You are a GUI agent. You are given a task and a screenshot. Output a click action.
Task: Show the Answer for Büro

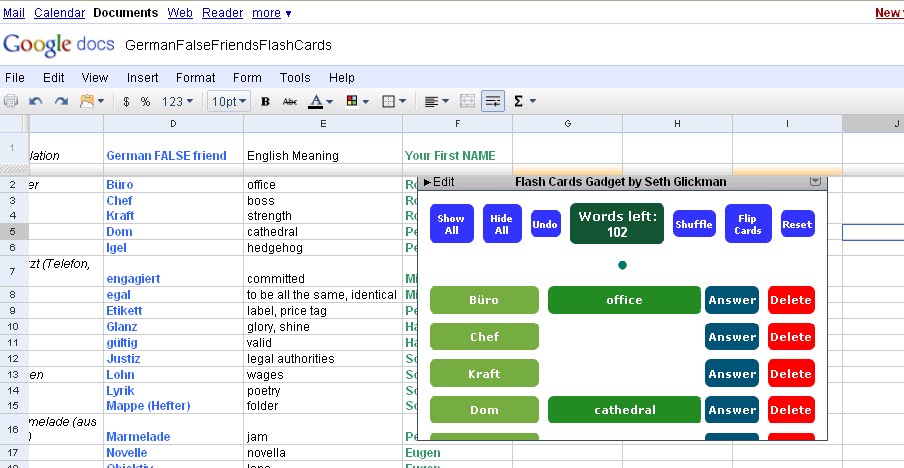(732, 300)
